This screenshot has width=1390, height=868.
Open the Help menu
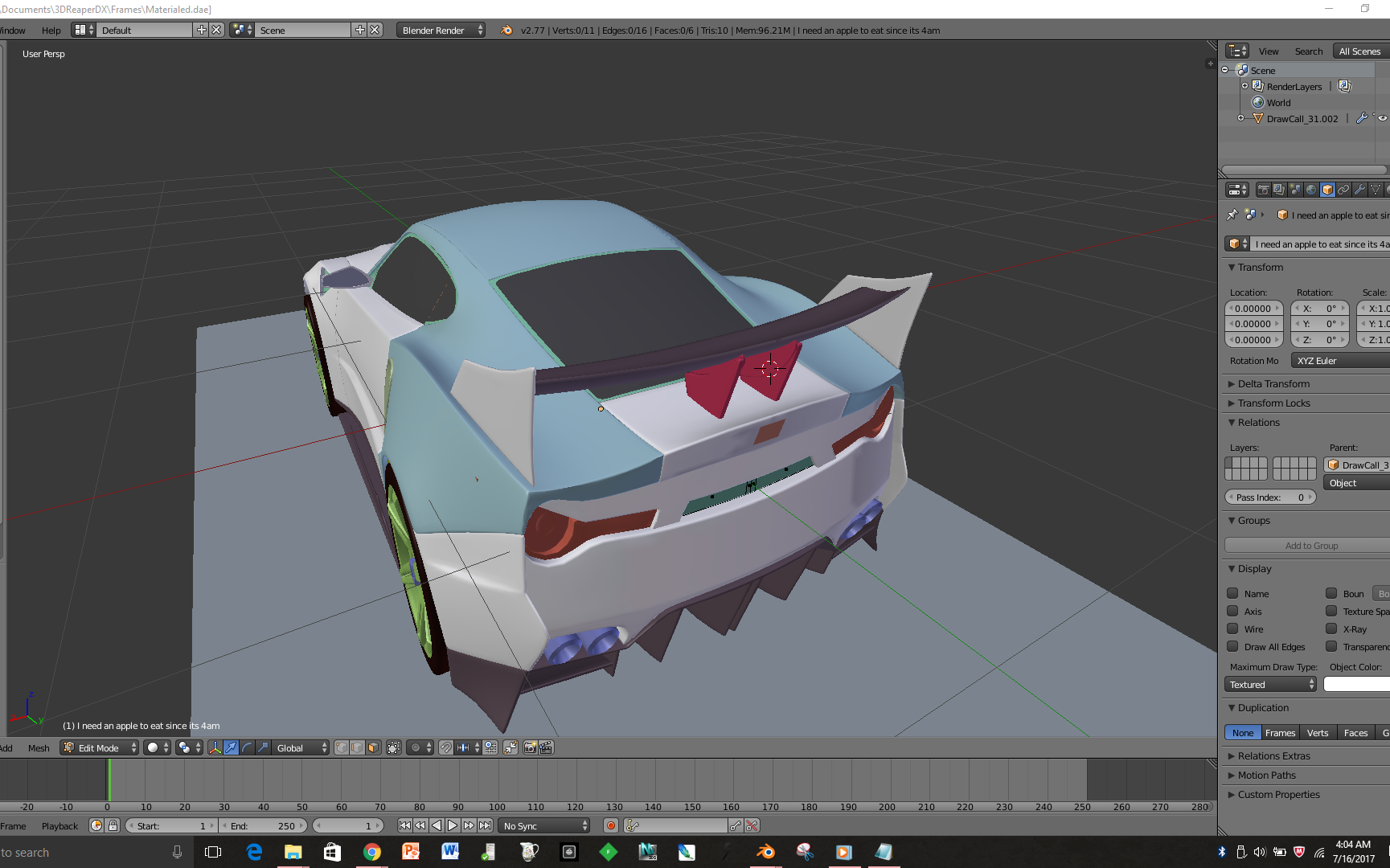click(x=51, y=31)
